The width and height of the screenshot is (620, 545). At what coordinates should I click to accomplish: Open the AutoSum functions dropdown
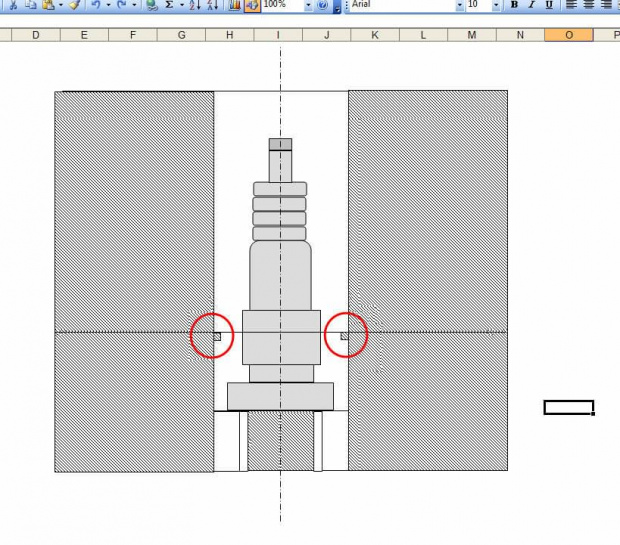pos(182,5)
